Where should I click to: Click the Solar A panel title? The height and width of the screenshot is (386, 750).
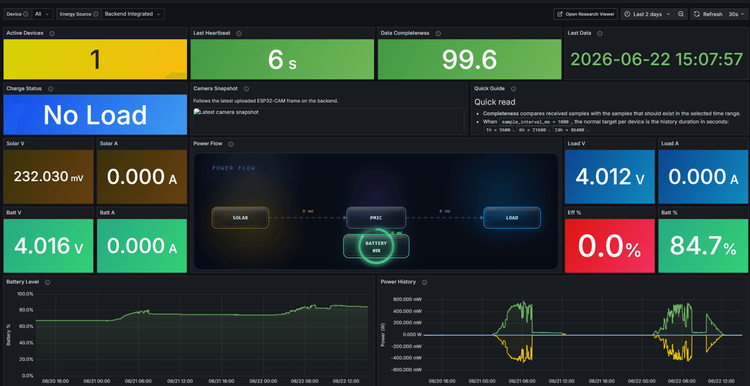point(109,143)
